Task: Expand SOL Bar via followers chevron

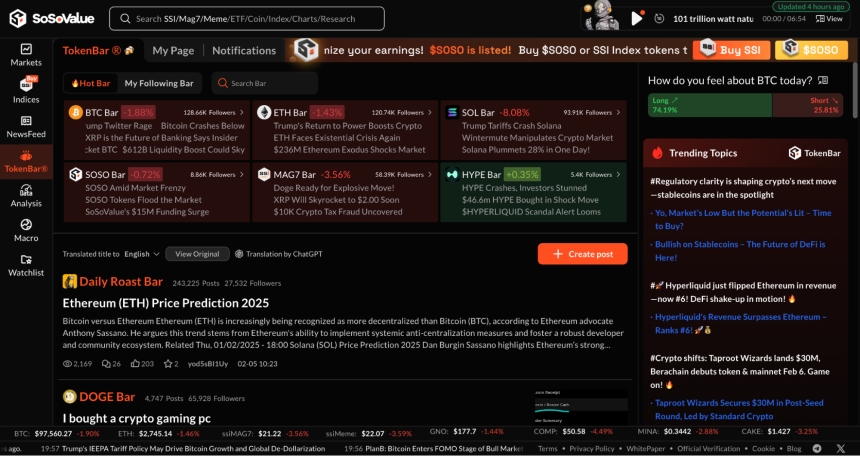Action: click(619, 112)
